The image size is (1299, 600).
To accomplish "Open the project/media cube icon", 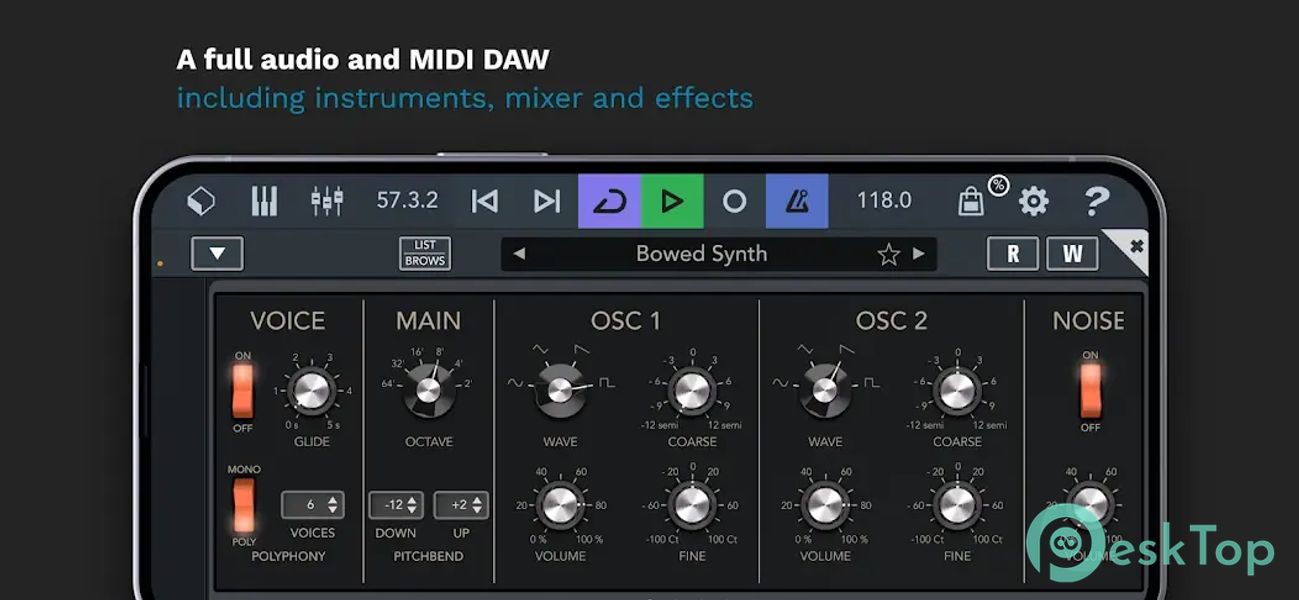I will coord(201,202).
